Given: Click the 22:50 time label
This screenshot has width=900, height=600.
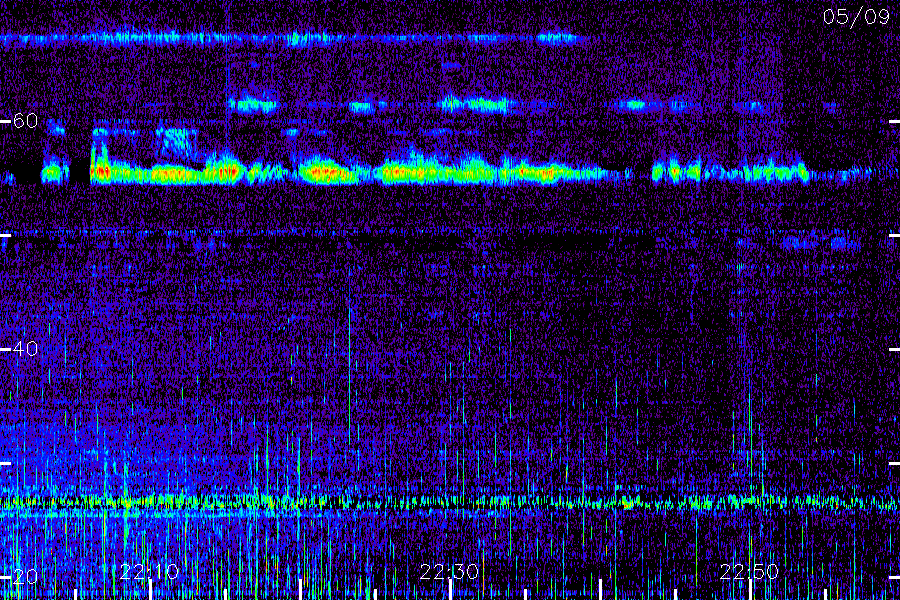Looking at the screenshot, I should pyautogui.click(x=749, y=571).
